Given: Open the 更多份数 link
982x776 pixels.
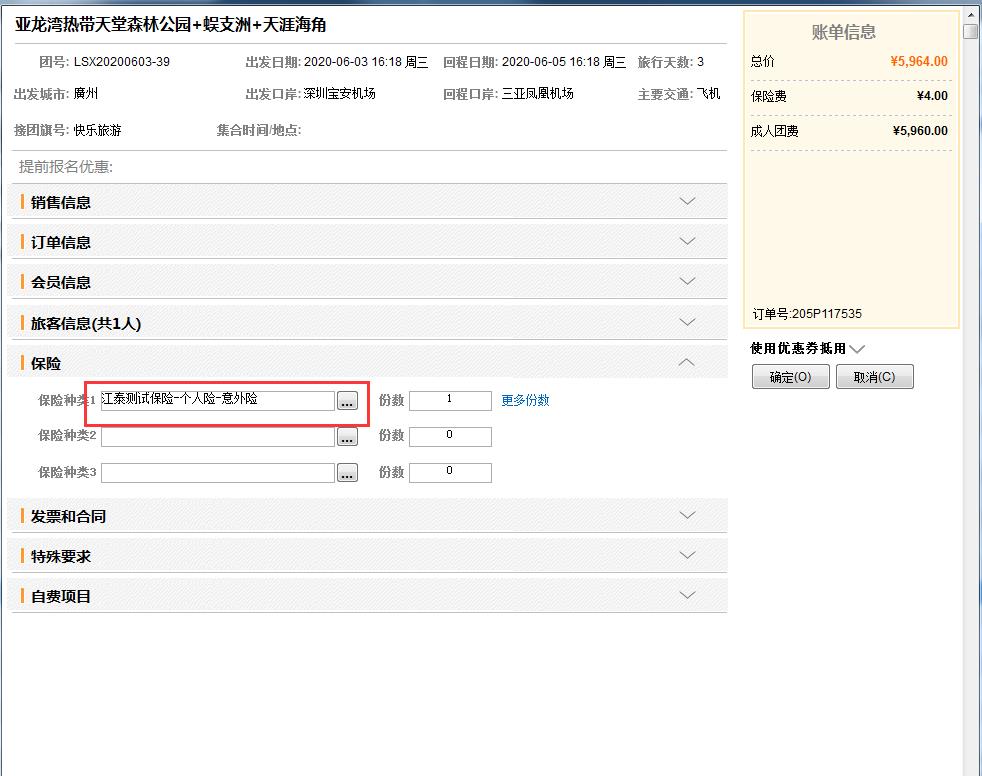Looking at the screenshot, I should [x=525, y=400].
